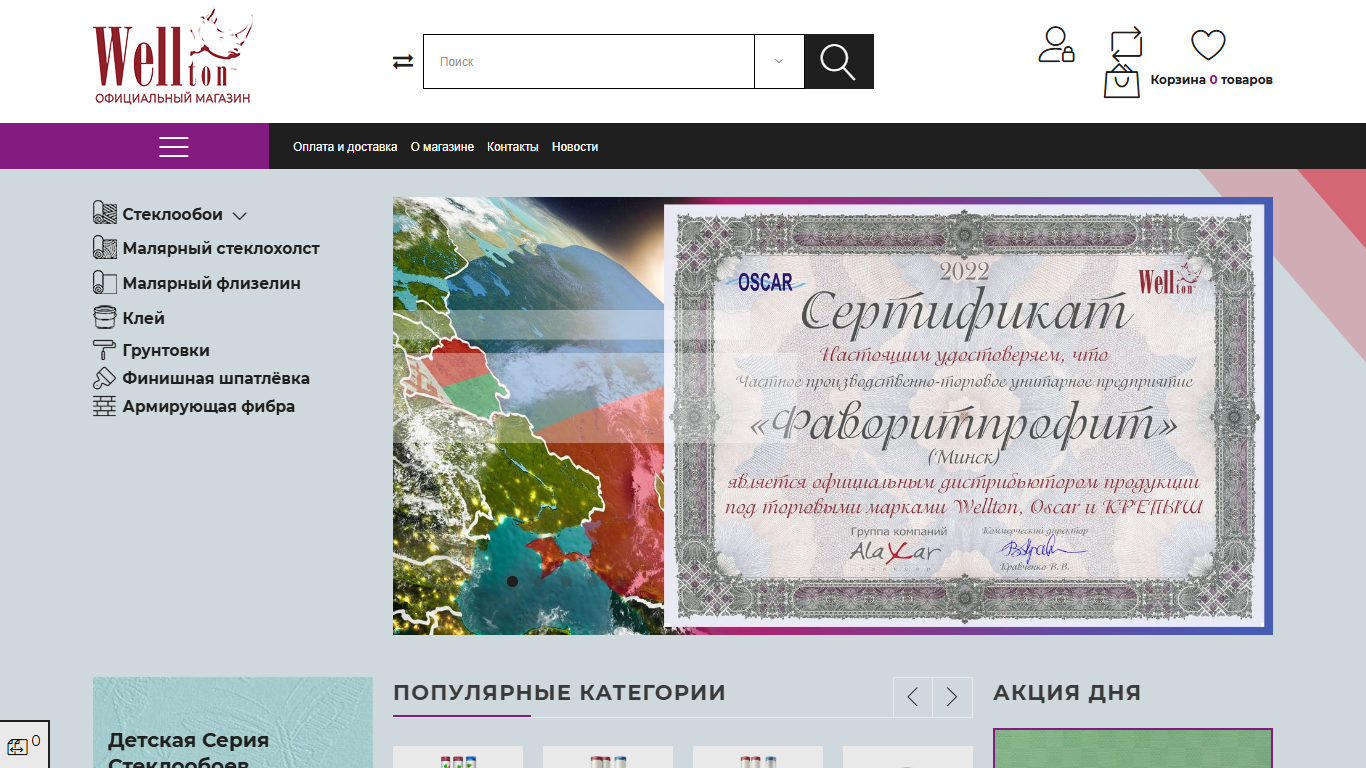Image resolution: width=1366 pixels, height=768 pixels.
Task: Click the swap arrows icon beside search
Action: coord(403,62)
